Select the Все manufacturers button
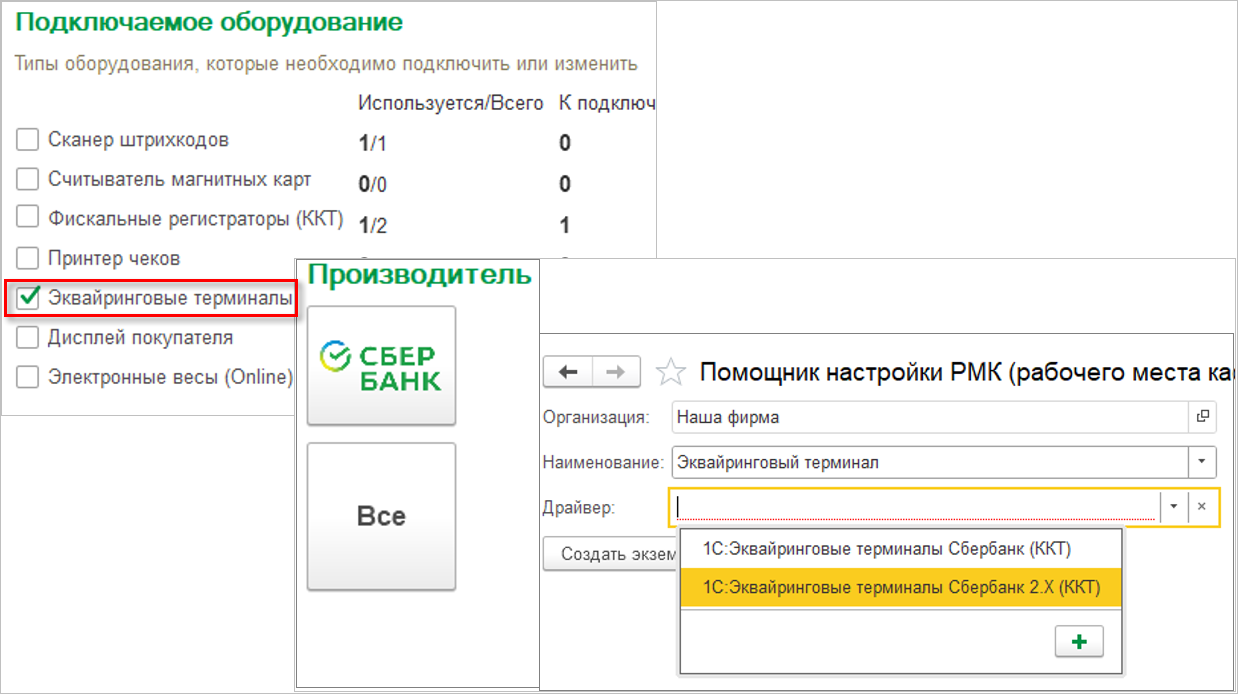1238x694 pixels. click(x=381, y=516)
